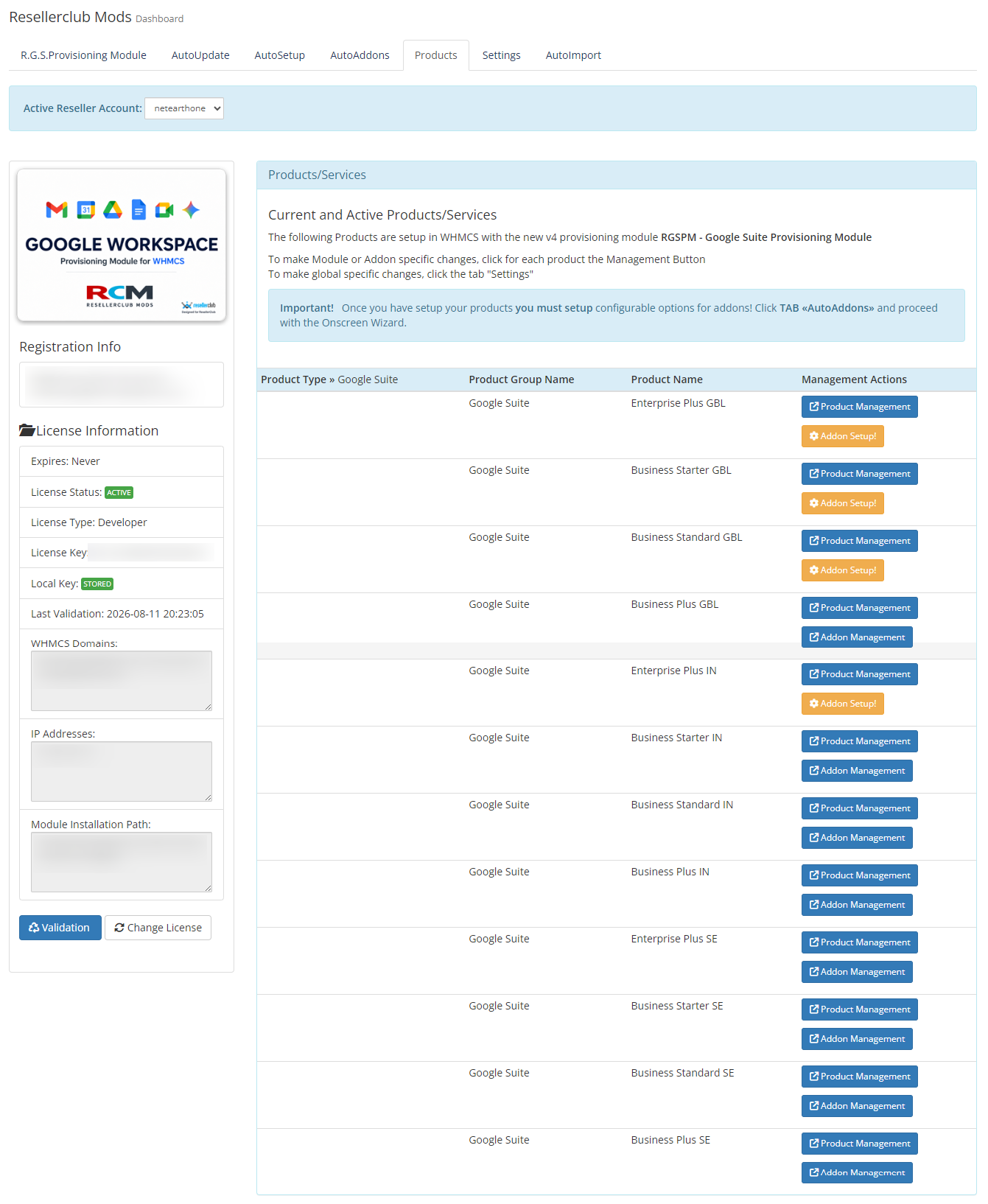
Task: Open Addon Management for Business Plus SE
Action: [857, 1173]
